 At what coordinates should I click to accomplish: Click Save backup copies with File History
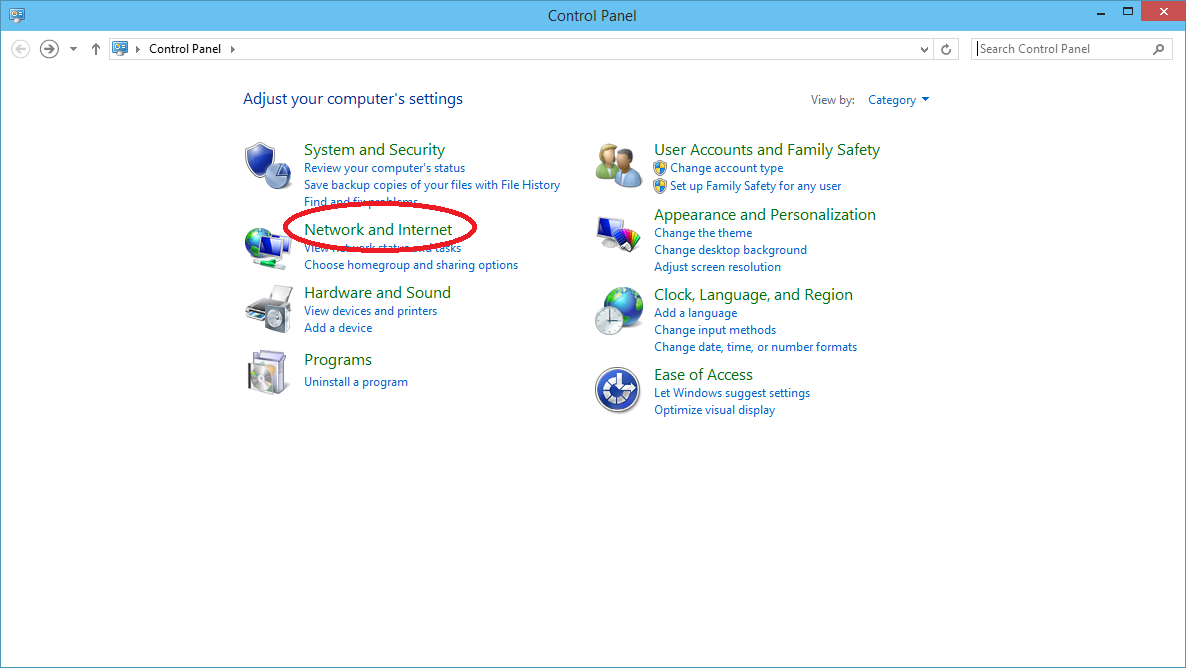[432, 185]
